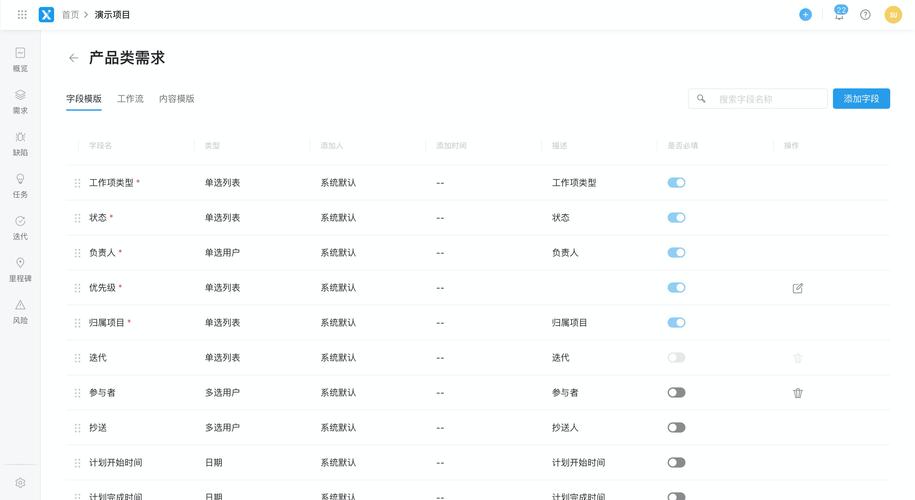Open settings gear at sidebar bottom

[20, 482]
